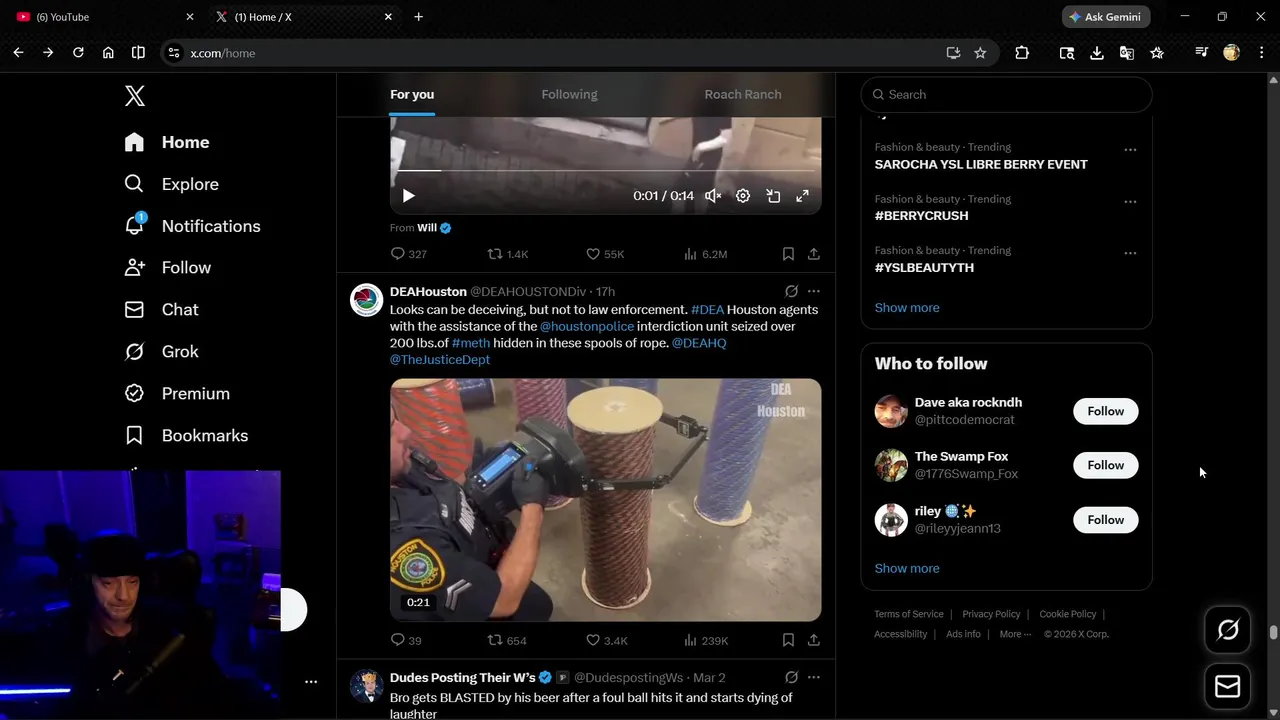Open the #meth hashtag link
1280x720 pixels.
pyautogui.click(x=471, y=342)
